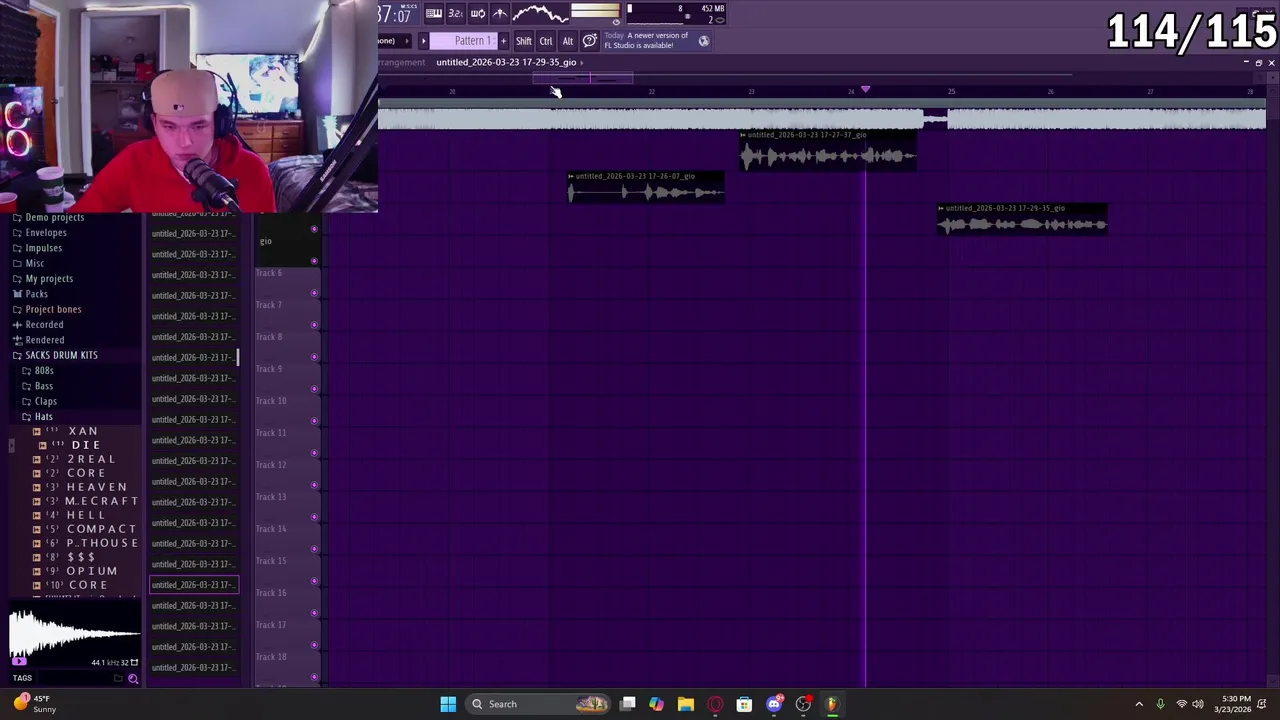
Task: Open the pattern options arrow left of Pattern 1
Action: tap(423, 41)
